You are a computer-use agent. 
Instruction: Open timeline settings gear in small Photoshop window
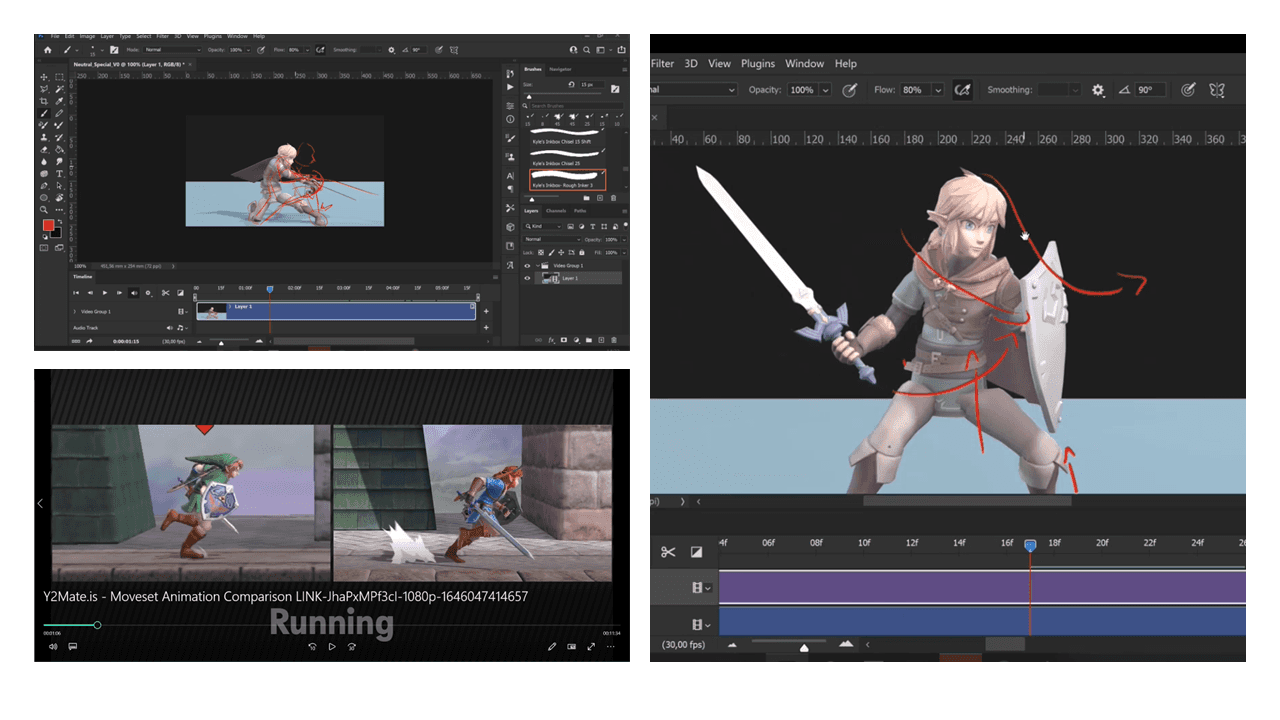pyautogui.click(x=148, y=293)
